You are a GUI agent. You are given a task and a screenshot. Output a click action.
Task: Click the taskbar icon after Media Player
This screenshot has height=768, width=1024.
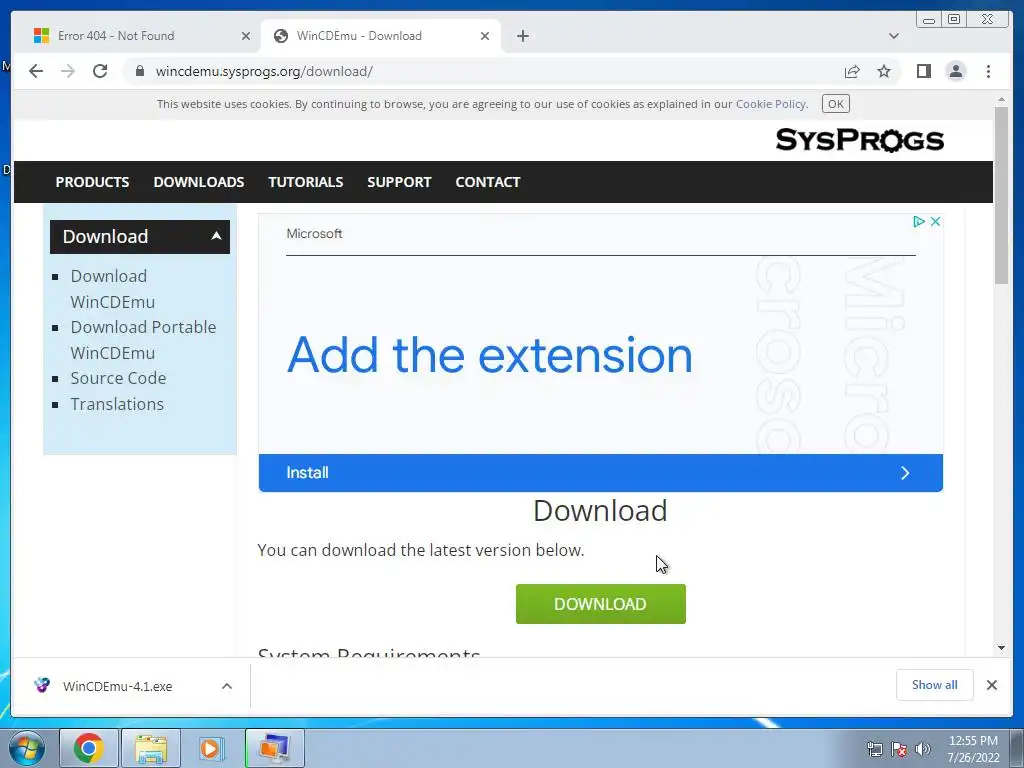click(275, 748)
